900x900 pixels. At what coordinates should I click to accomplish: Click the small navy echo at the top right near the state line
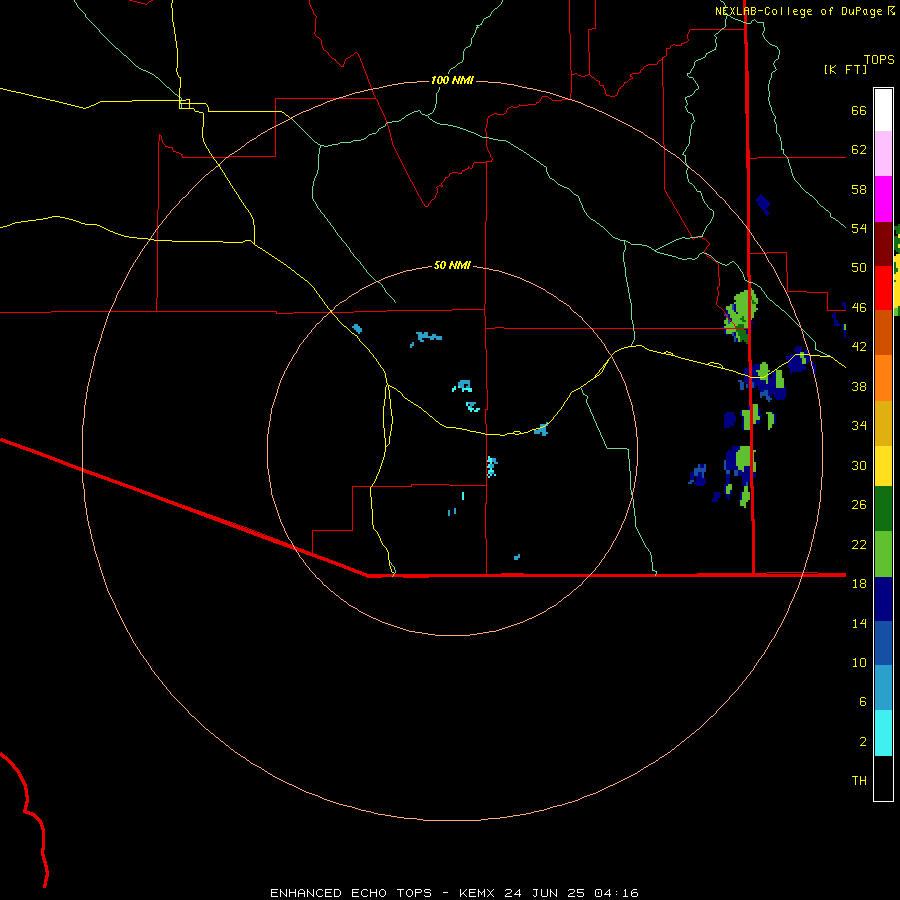coord(763,204)
